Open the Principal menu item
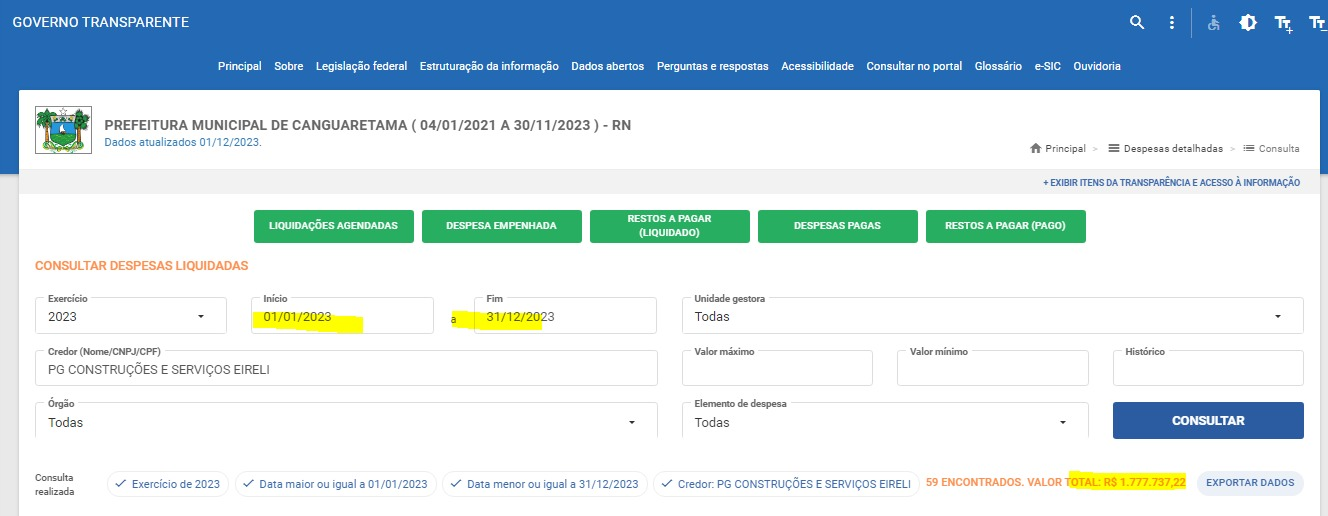This screenshot has width=1328, height=516. [x=240, y=66]
